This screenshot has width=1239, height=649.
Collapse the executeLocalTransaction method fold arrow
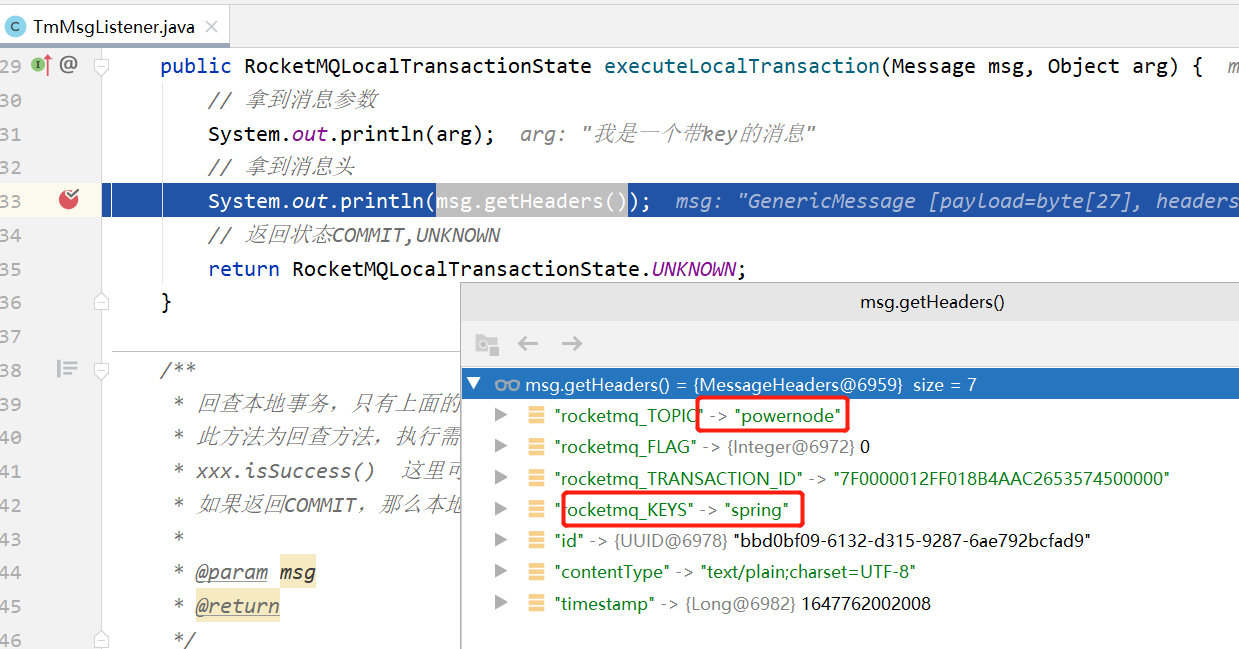[x=101, y=65]
